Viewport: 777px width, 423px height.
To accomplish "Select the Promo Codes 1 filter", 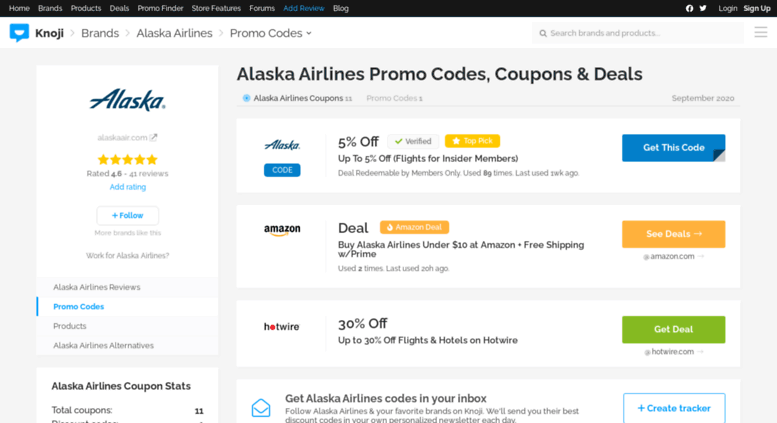I will pos(394,98).
